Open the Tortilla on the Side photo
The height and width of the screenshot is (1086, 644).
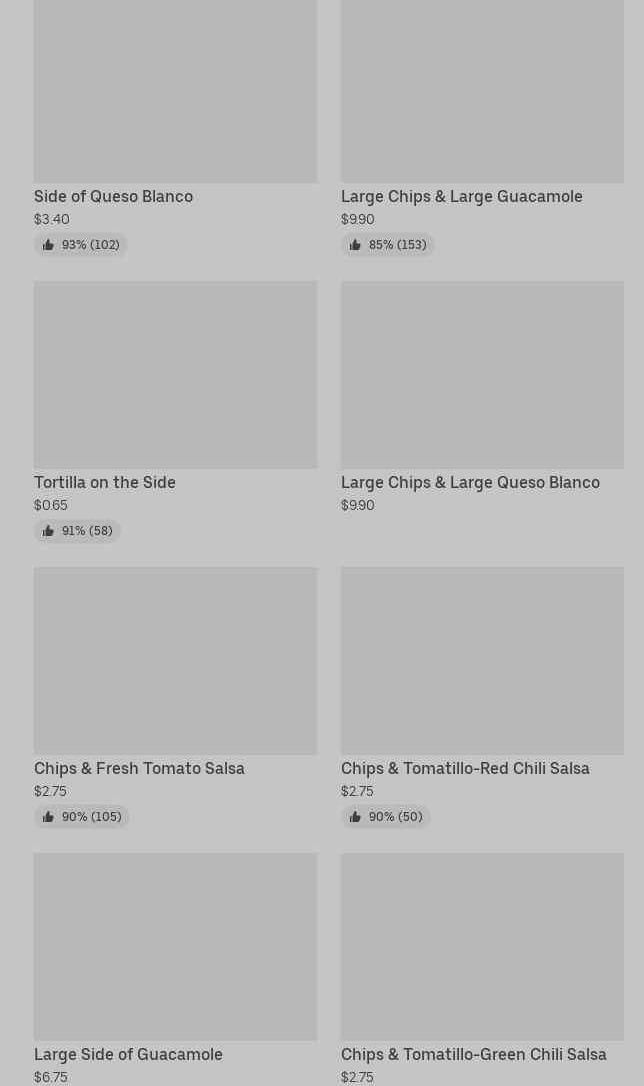click(175, 374)
